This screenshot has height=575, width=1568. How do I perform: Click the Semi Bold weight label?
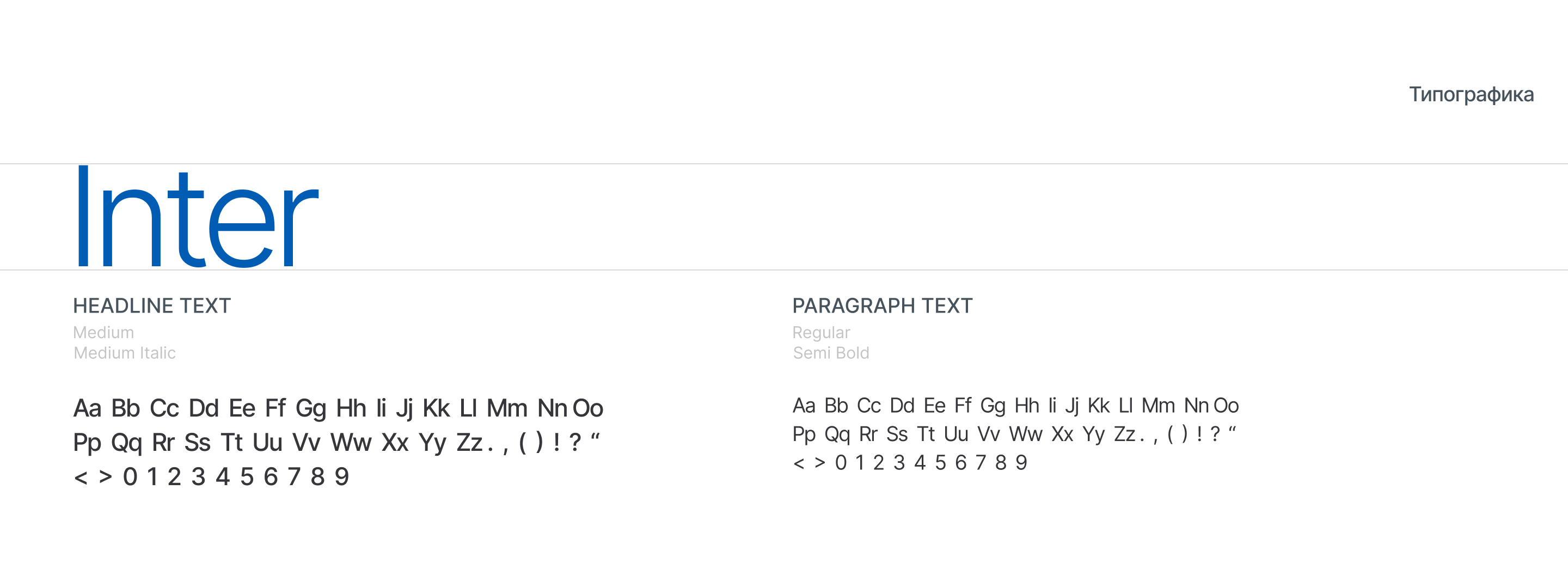831,353
